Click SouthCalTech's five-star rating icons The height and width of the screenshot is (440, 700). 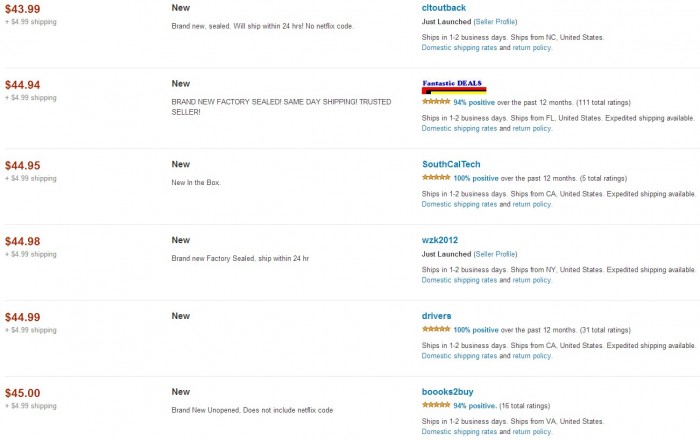(436, 178)
